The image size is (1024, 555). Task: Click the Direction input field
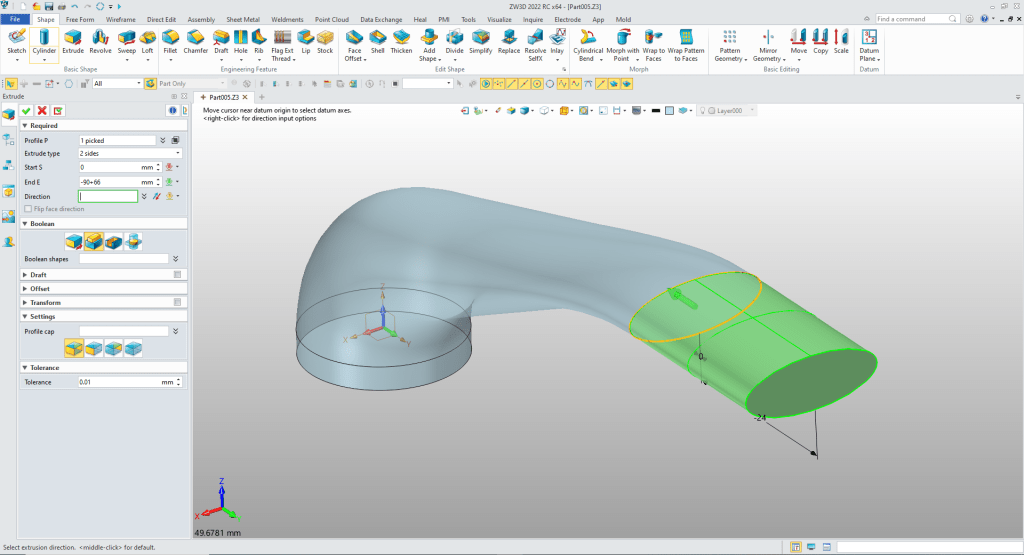tap(108, 197)
